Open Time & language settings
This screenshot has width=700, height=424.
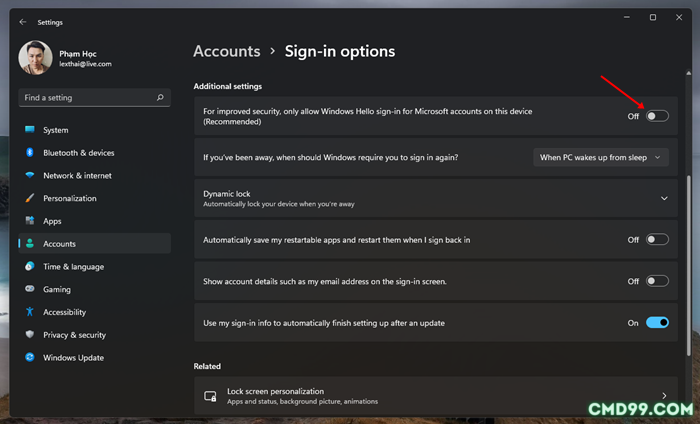[x=94, y=266]
